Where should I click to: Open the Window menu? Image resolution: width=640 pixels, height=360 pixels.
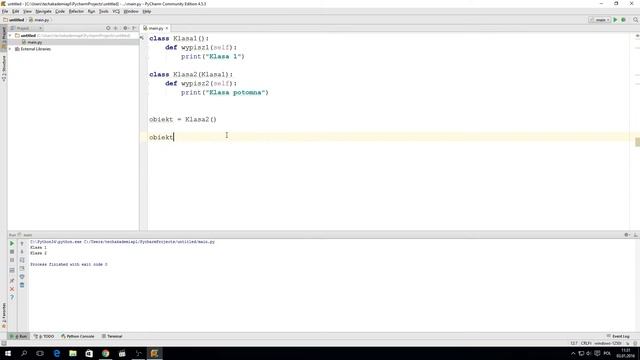click(131, 11)
